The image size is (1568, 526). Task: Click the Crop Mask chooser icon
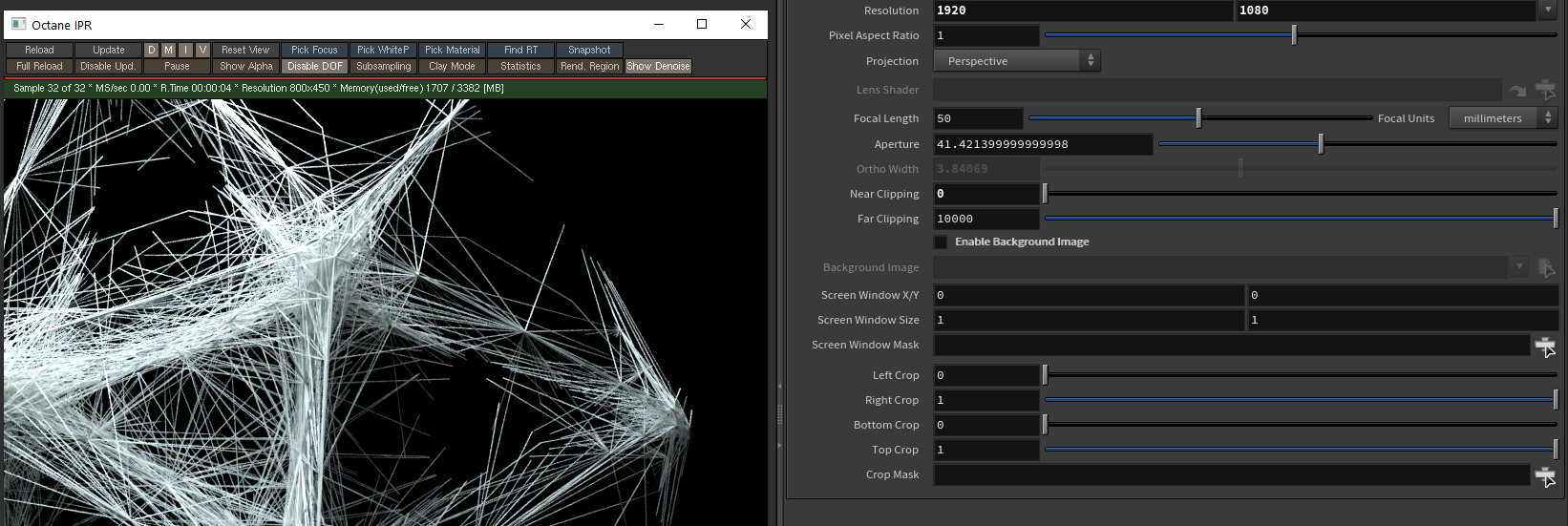pos(1546,475)
